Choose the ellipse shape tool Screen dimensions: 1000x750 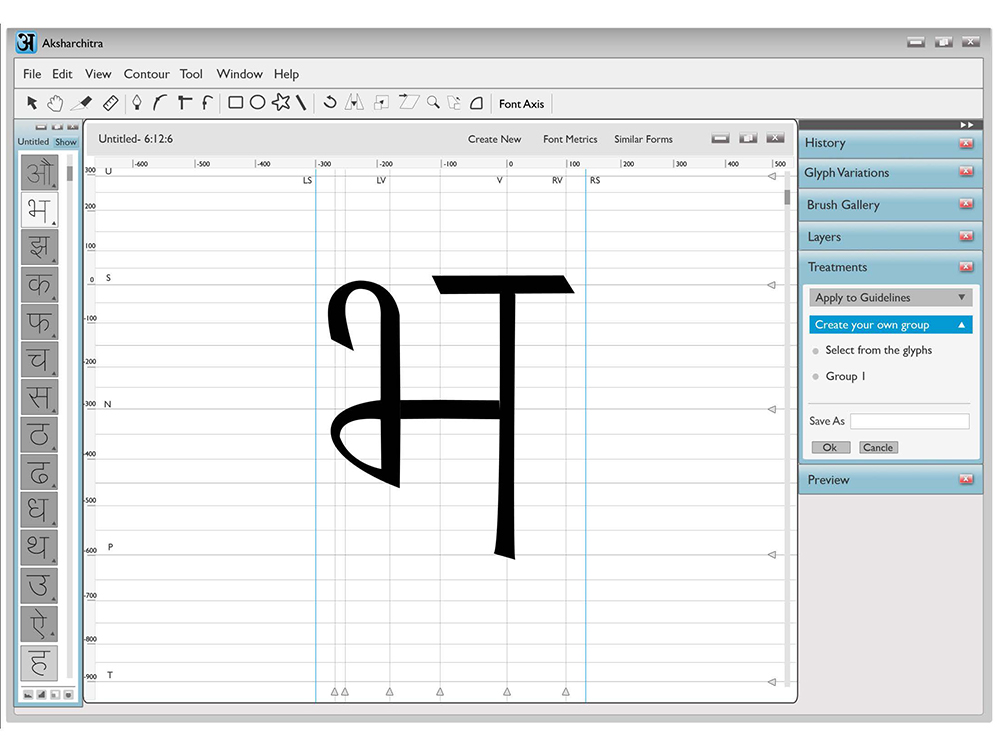(257, 103)
